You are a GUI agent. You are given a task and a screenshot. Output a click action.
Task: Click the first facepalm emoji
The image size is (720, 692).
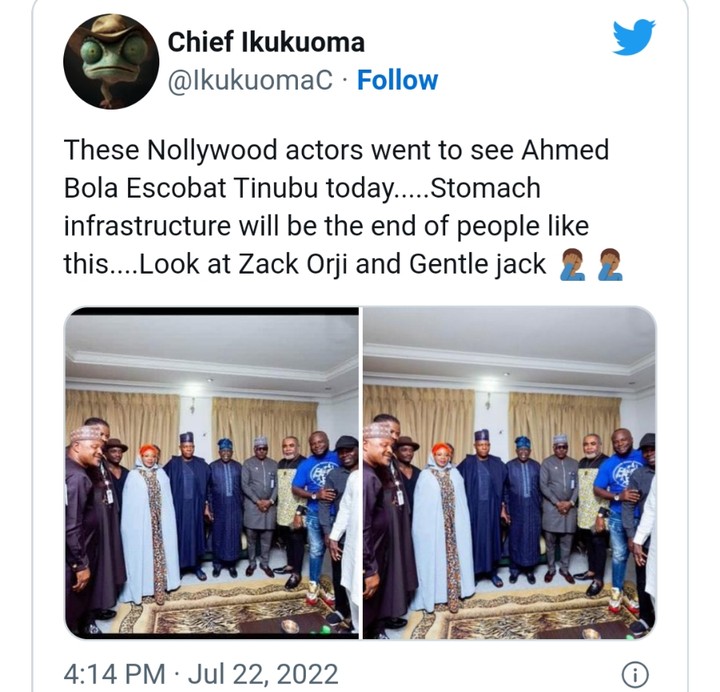point(573,264)
